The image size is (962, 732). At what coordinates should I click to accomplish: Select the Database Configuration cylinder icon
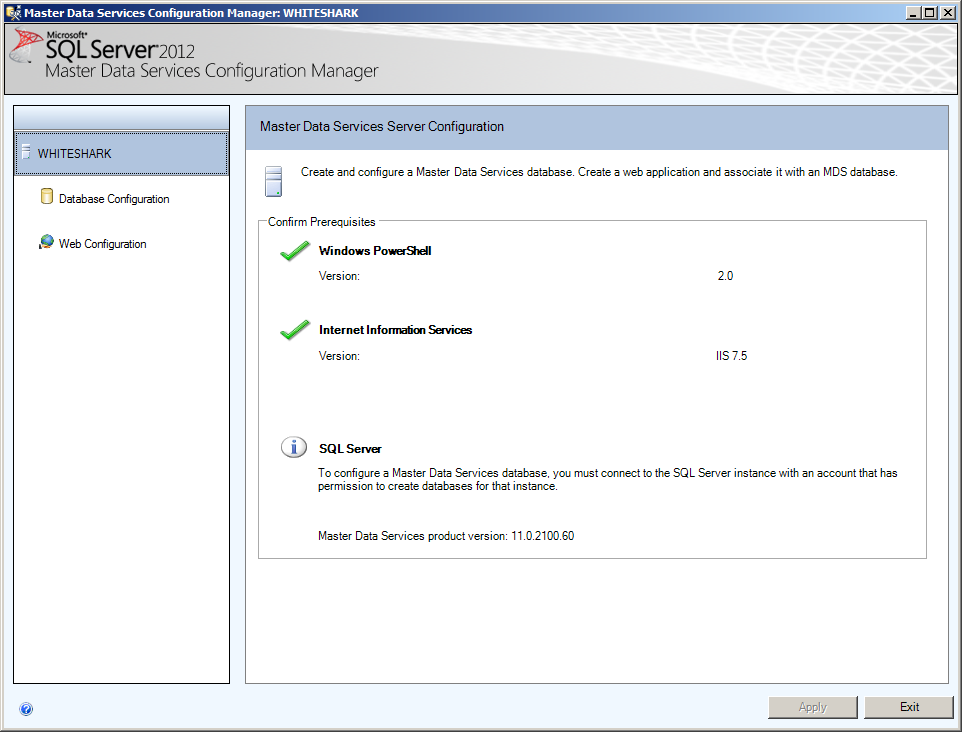47,198
